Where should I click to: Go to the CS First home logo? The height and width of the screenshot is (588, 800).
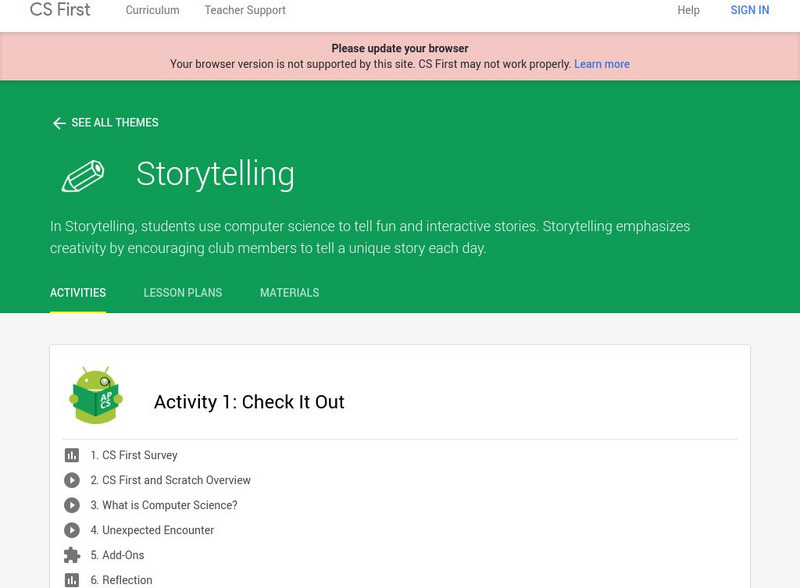(x=60, y=10)
